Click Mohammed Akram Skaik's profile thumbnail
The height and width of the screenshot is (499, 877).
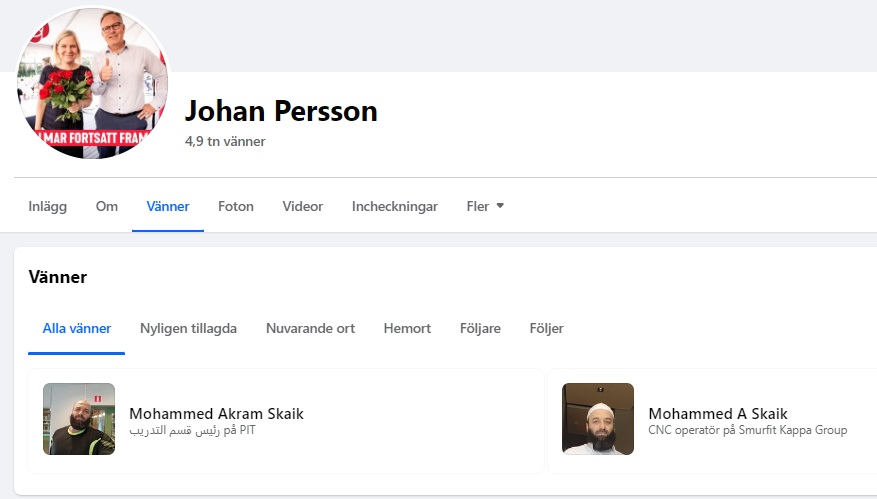click(x=79, y=419)
